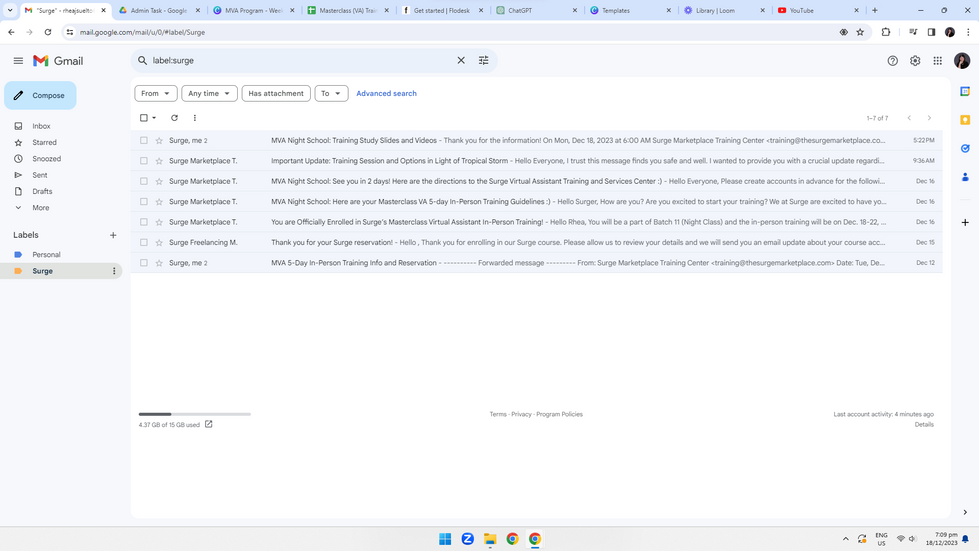This screenshot has width=979, height=551.
Task: Get add-ons plus icon in side panel
Action: point(965,222)
